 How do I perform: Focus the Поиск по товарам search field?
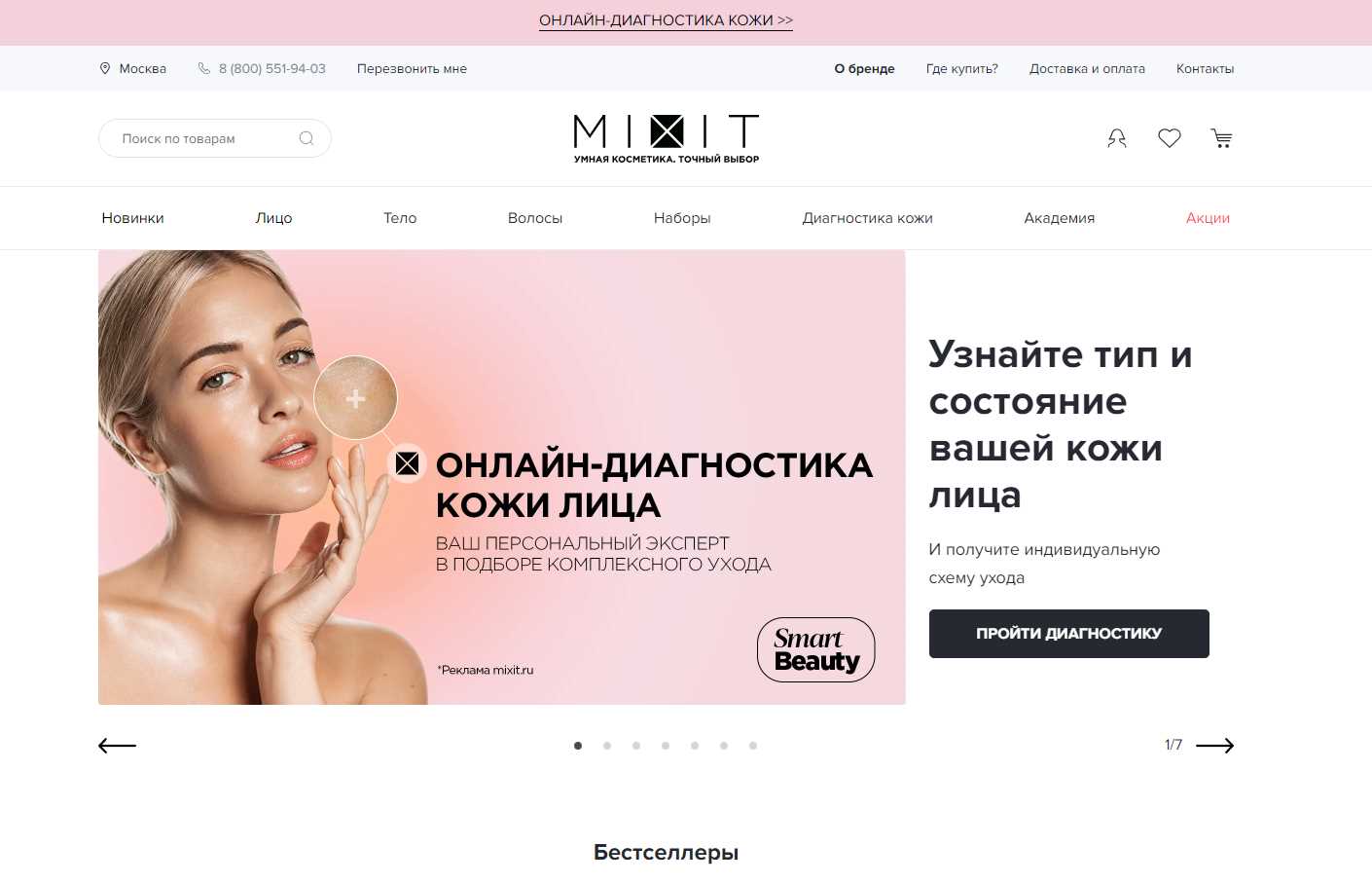pyautogui.click(x=215, y=138)
